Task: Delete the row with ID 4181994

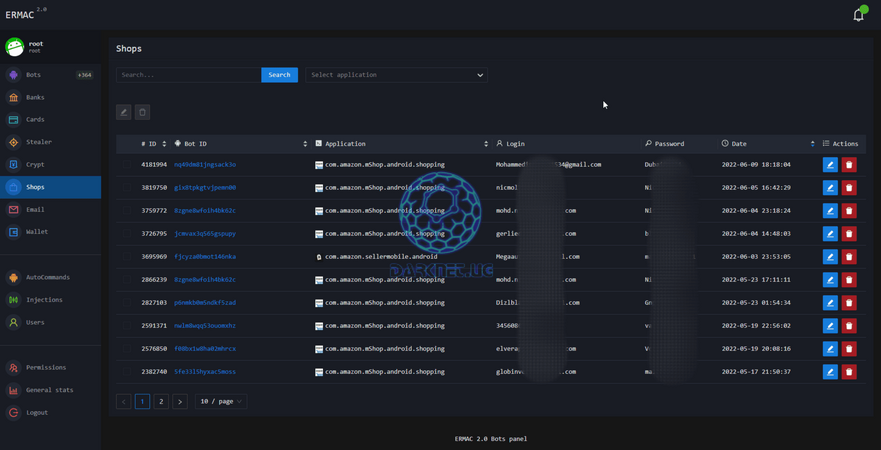Action: point(849,165)
